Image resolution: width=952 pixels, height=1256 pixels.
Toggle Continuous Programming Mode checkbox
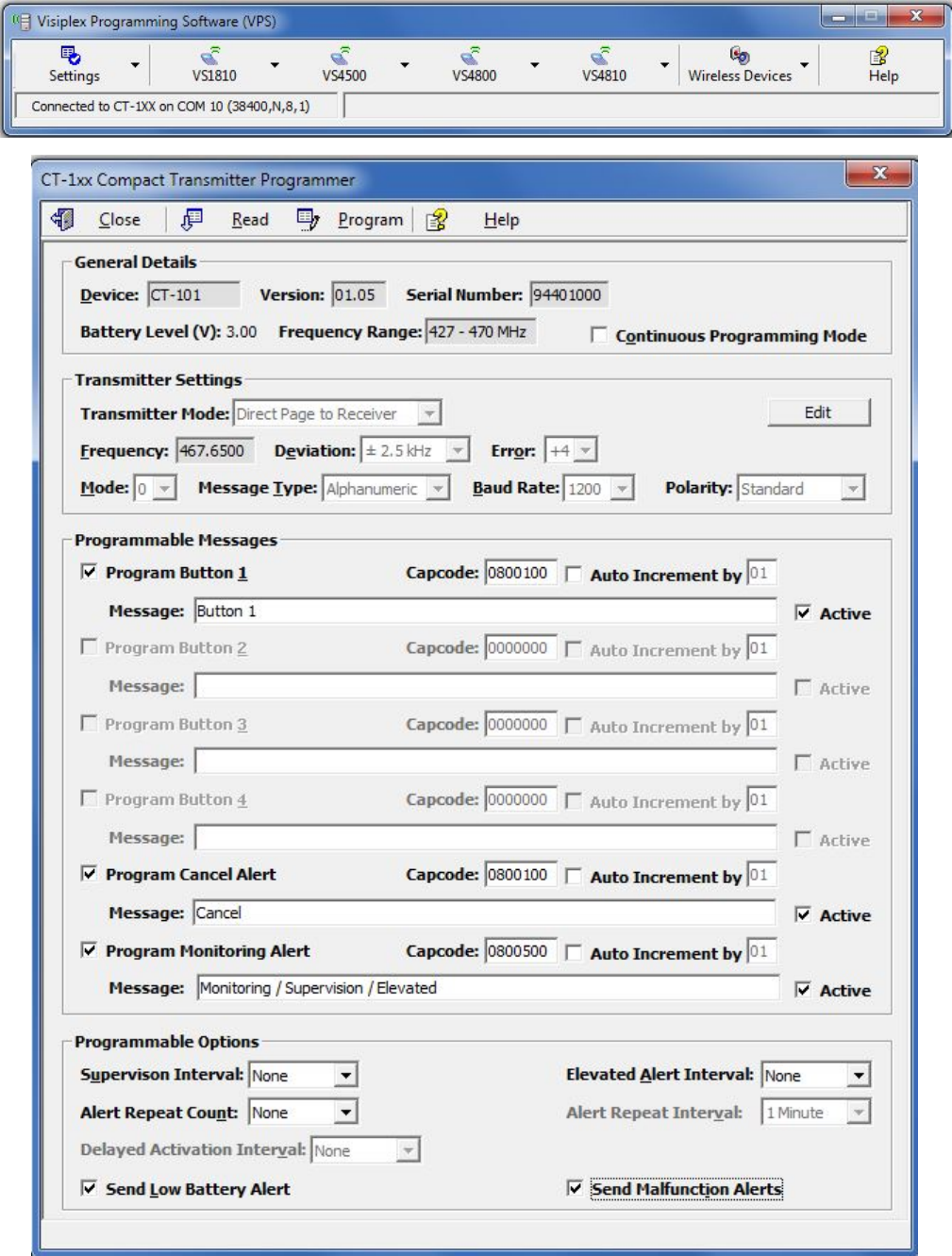click(x=598, y=335)
